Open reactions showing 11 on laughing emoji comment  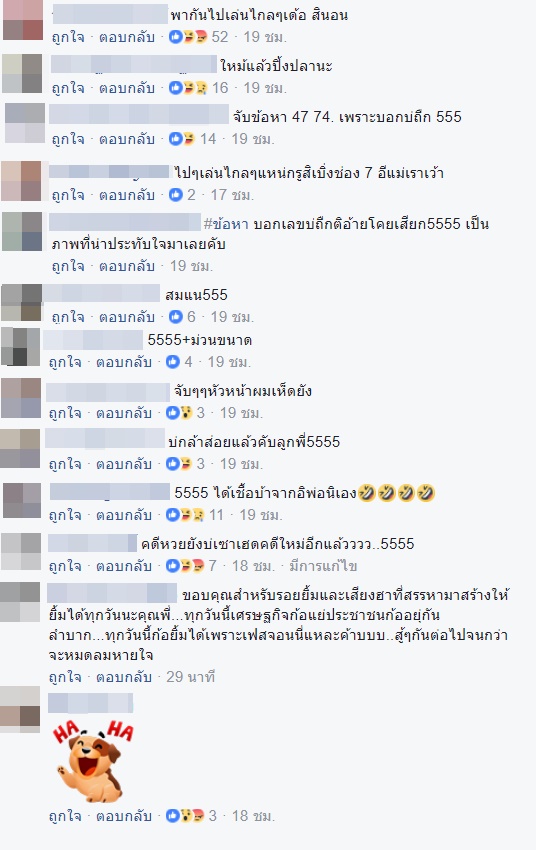point(195,514)
